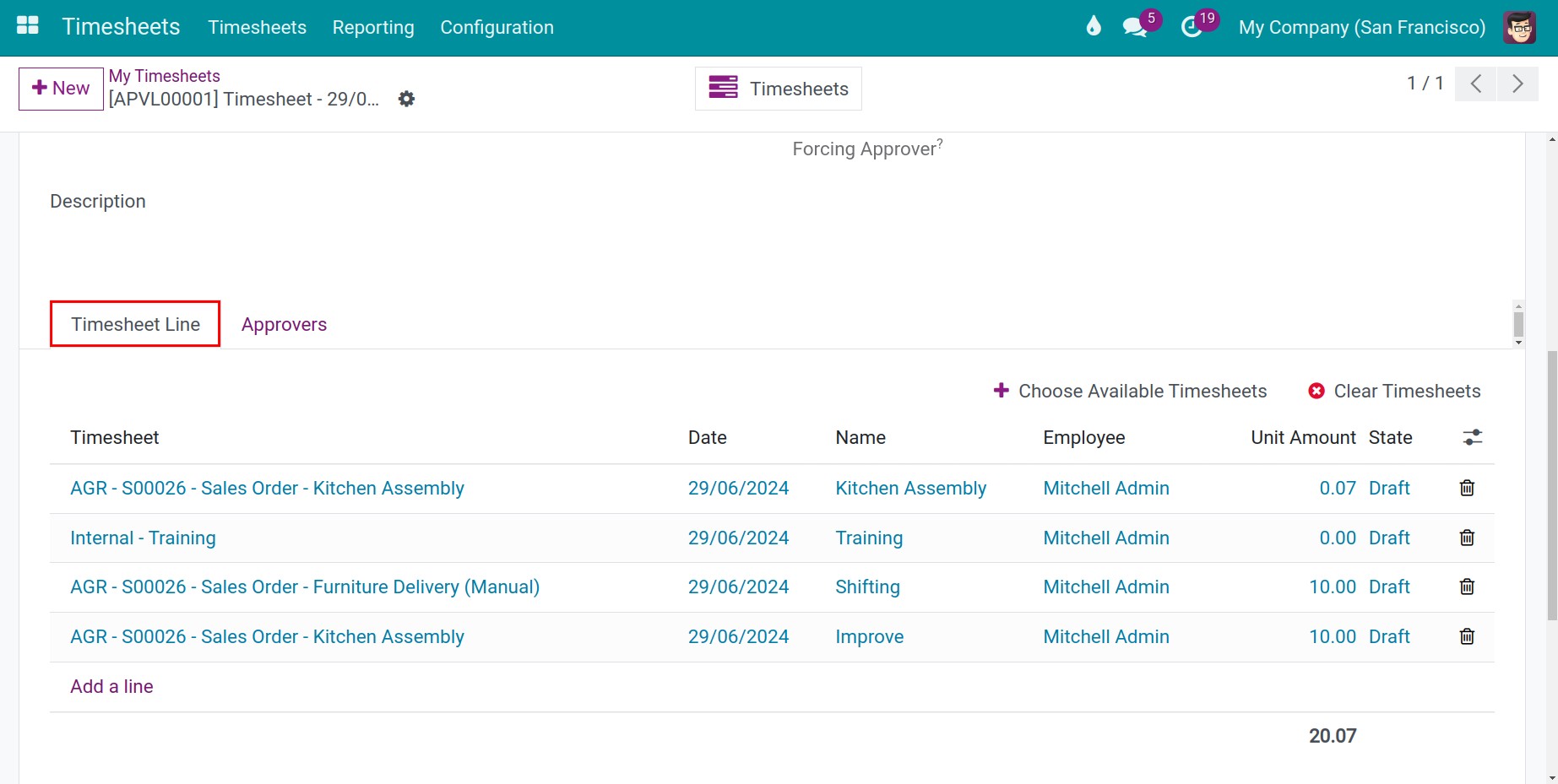Switch to the Approvers tab

(x=284, y=324)
